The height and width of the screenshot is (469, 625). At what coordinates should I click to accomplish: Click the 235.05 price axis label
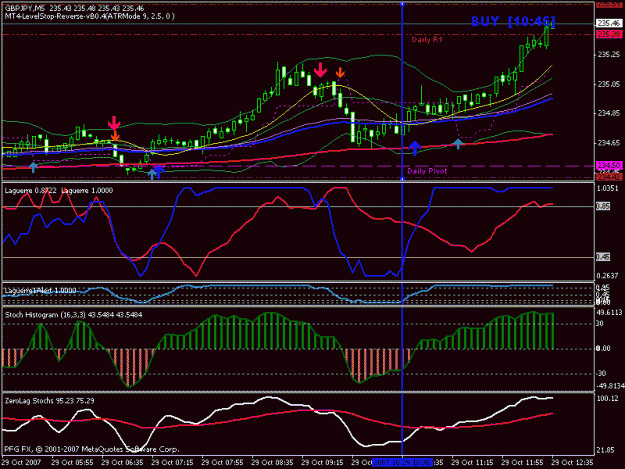click(609, 84)
